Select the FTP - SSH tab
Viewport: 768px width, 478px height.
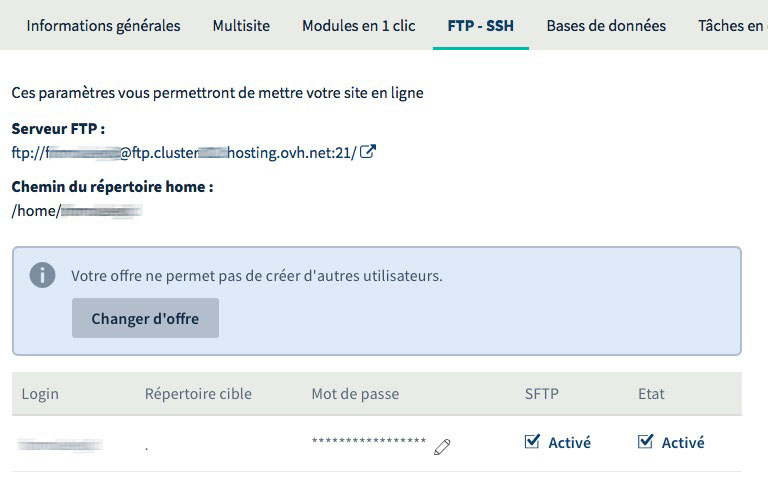474,25
